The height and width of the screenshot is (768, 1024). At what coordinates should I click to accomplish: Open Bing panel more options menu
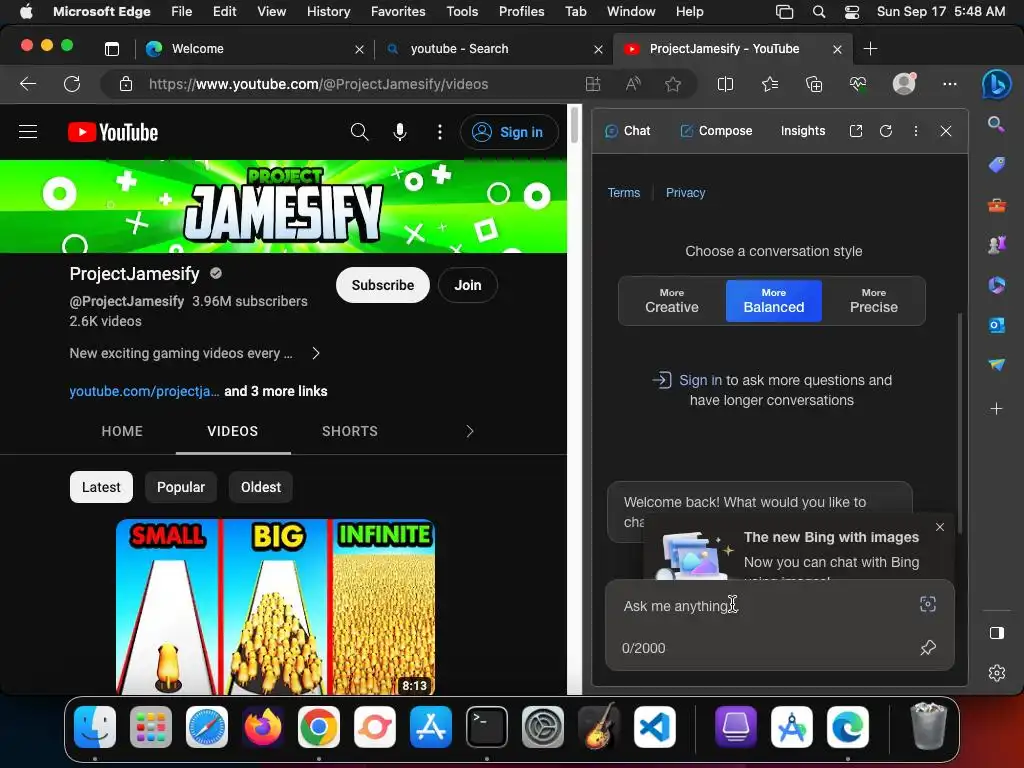click(x=916, y=131)
